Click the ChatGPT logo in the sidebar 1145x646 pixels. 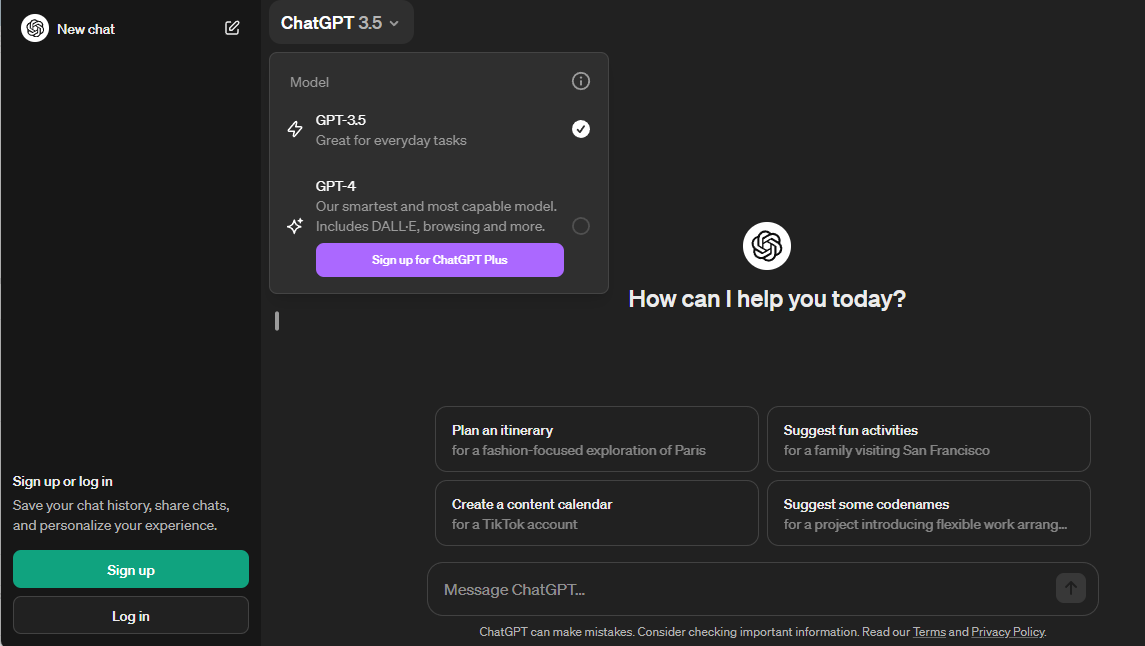tap(34, 28)
